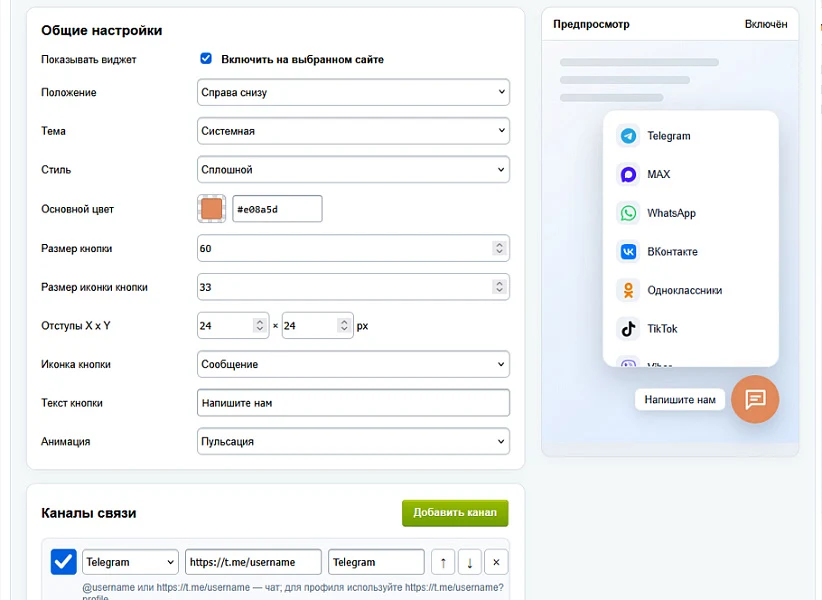Click the Общие настройки heading
This screenshot has width=822, height=600.
(102, 30)
